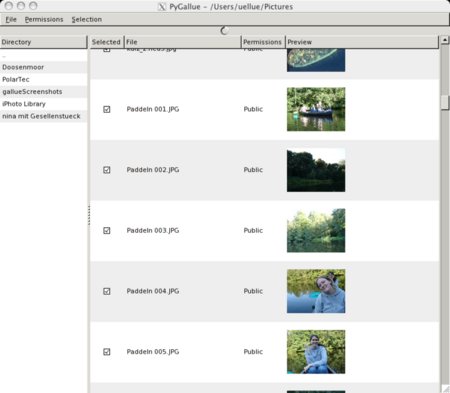Select the nina mit Gesellenstueck directory
Viewport: 450px width, 393px height.
[x=43, y=116]
